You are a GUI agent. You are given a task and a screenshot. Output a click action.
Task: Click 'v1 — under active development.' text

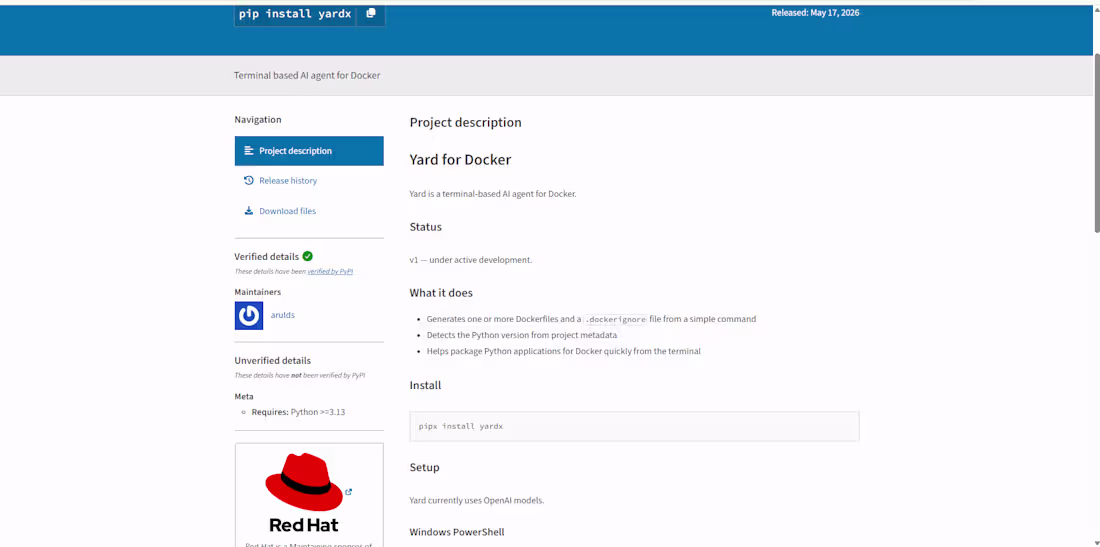point(471,260)
